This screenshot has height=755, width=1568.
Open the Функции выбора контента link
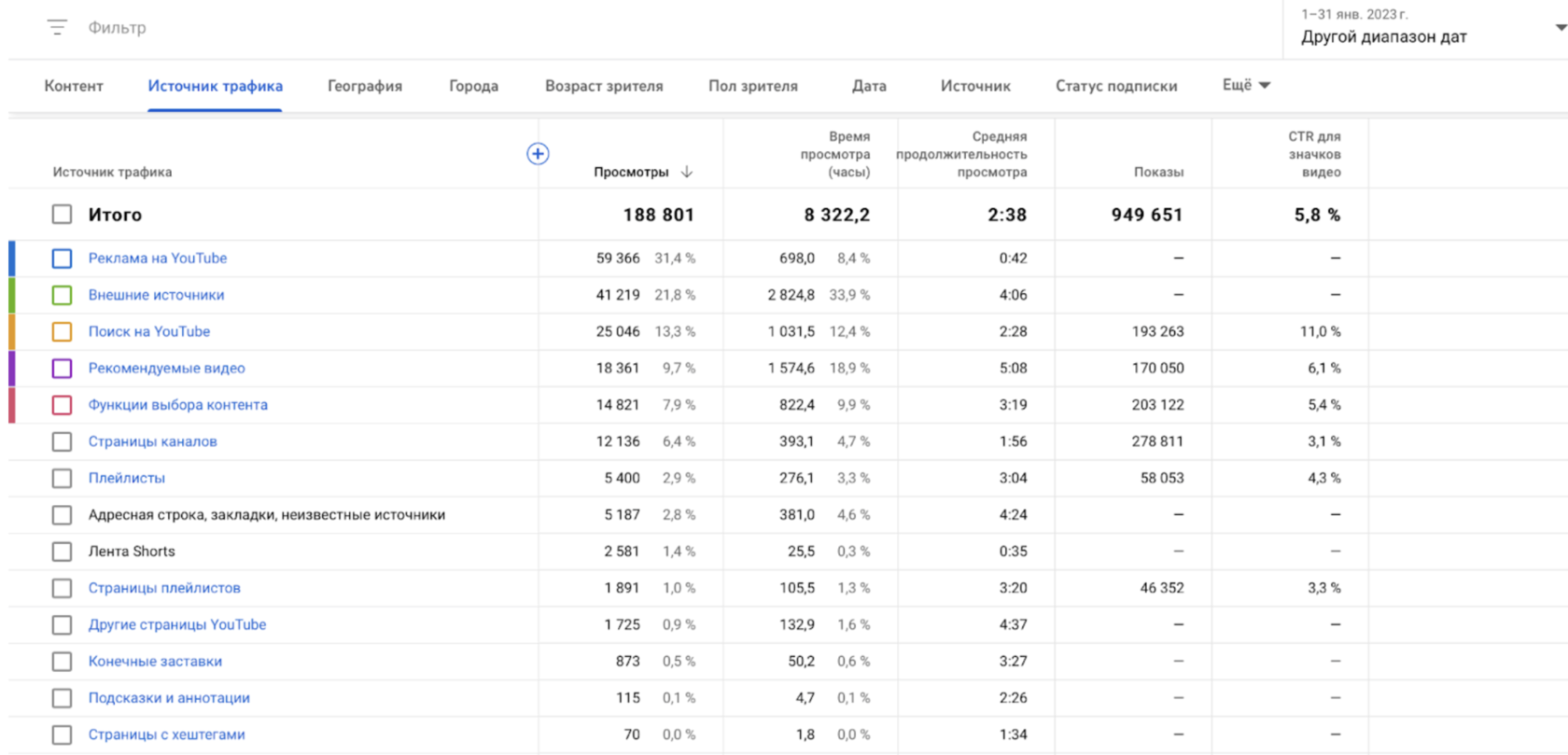(178, 405)
